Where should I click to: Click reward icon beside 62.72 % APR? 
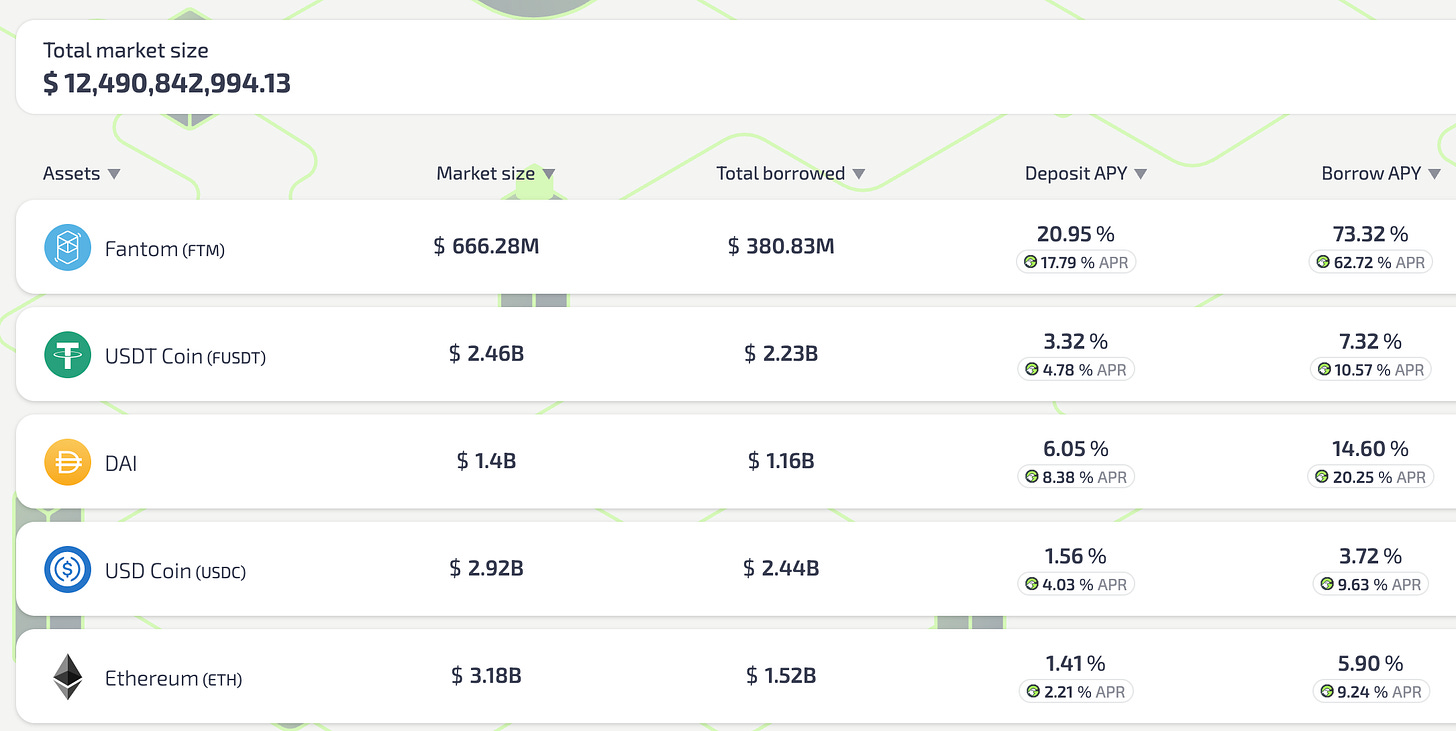tap(1323, 262)
